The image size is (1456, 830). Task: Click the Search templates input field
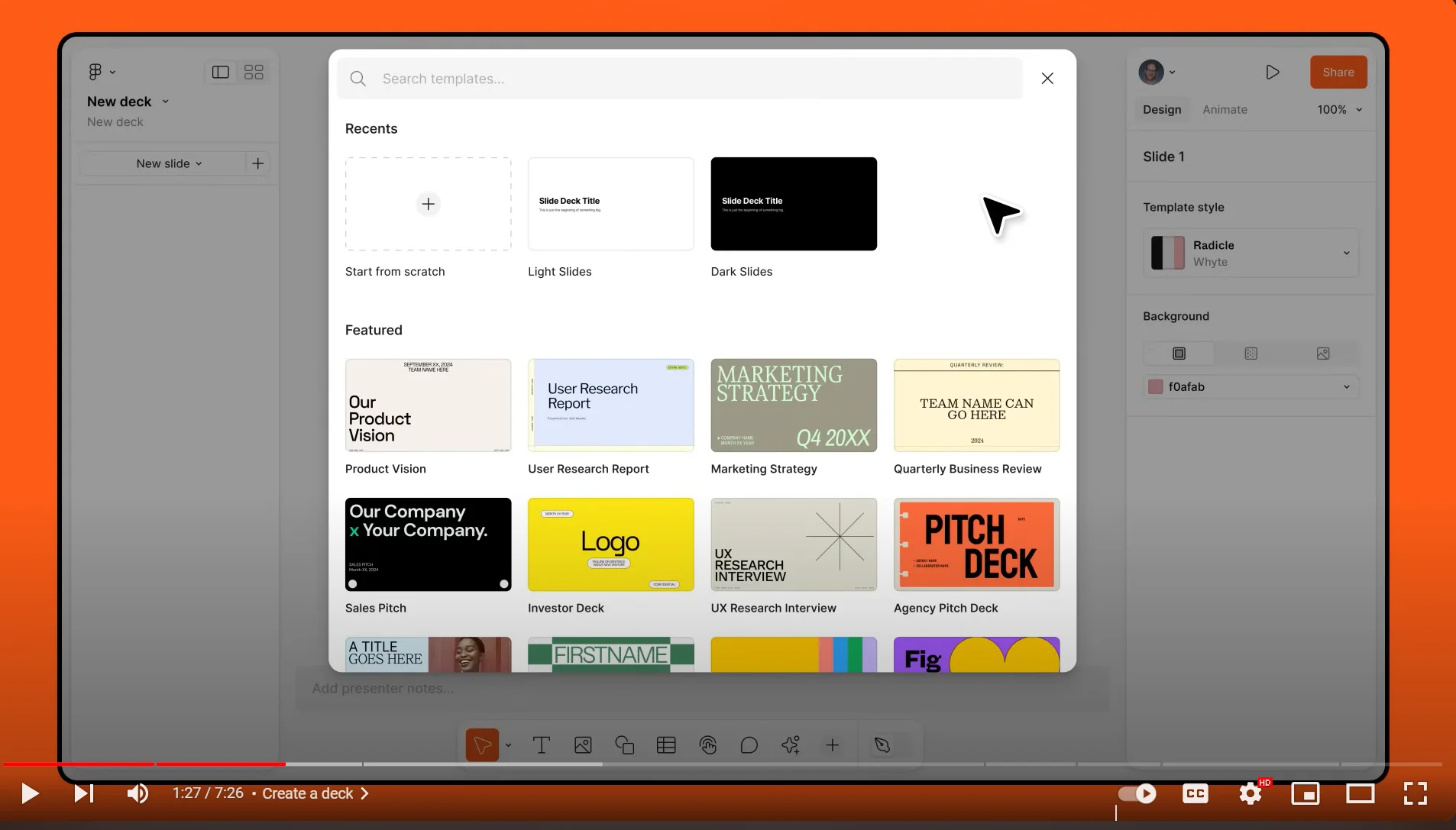coord(679,79)
